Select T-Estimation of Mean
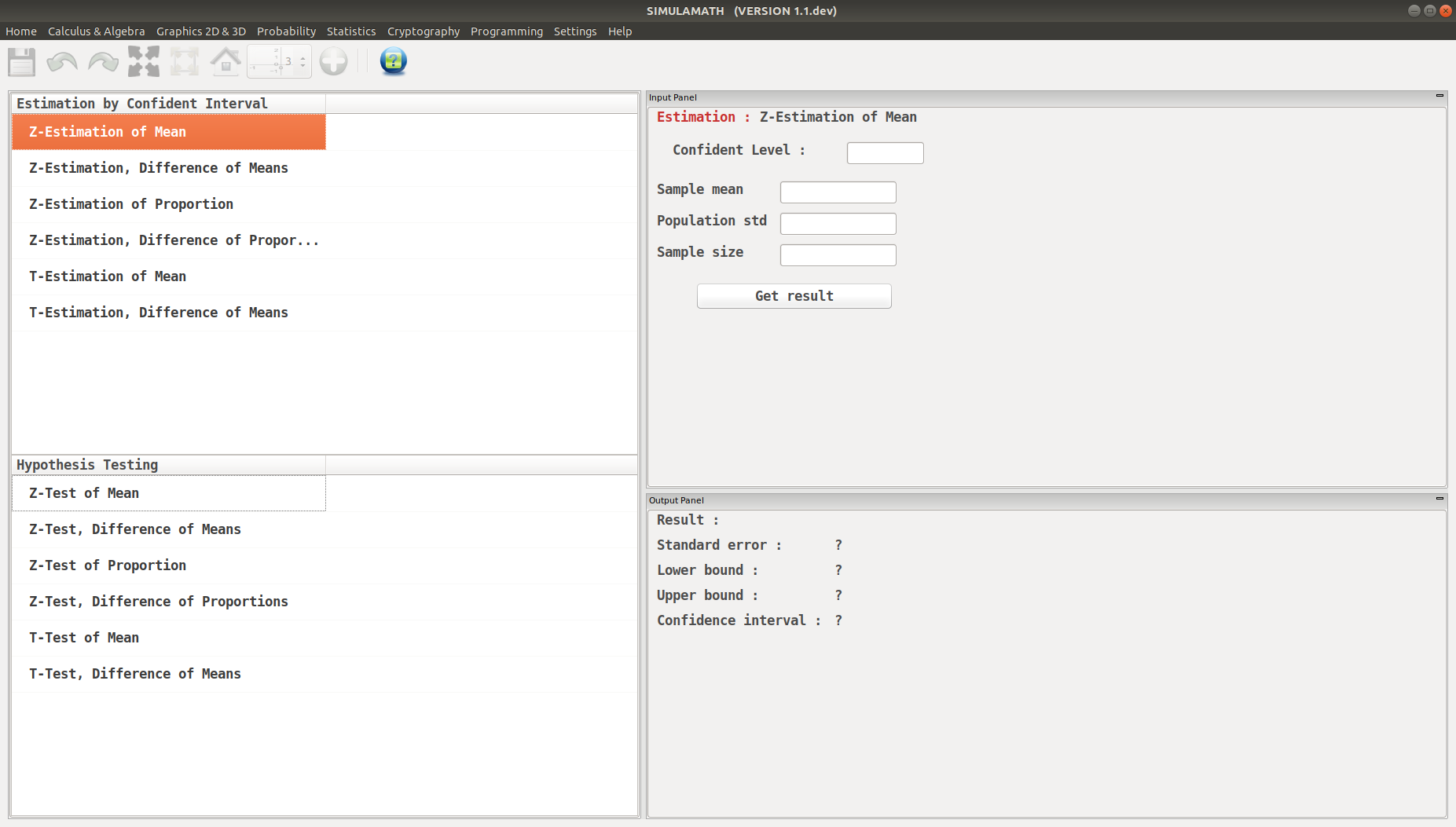Image resolution: width=1456 pixels, height=827 pixels. pos(169,276)
